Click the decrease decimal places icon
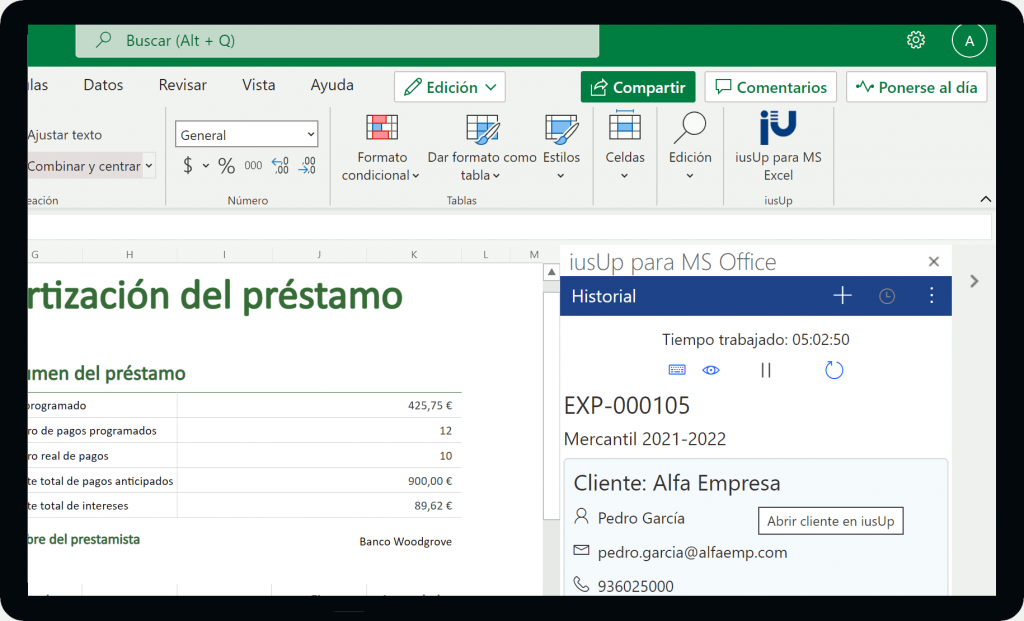 (x=307, y=166)
